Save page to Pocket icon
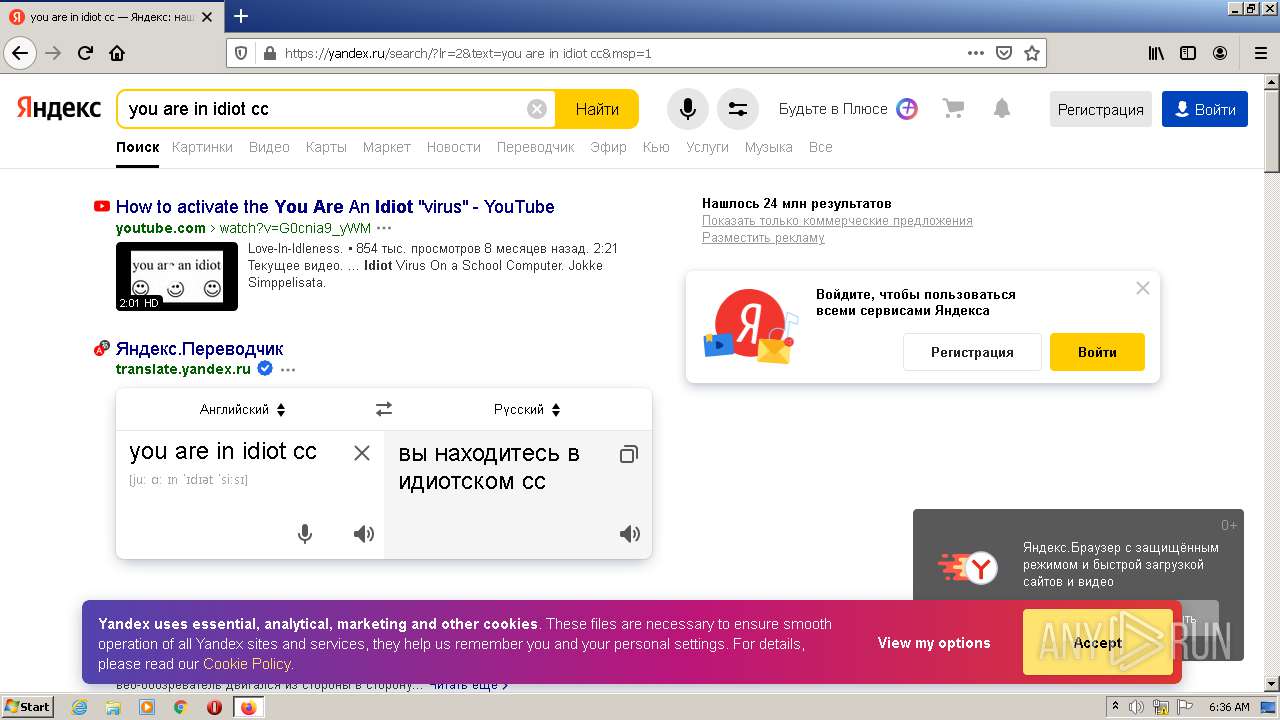Viewport: 1280px width, 720px height. tap(1004, 53)
